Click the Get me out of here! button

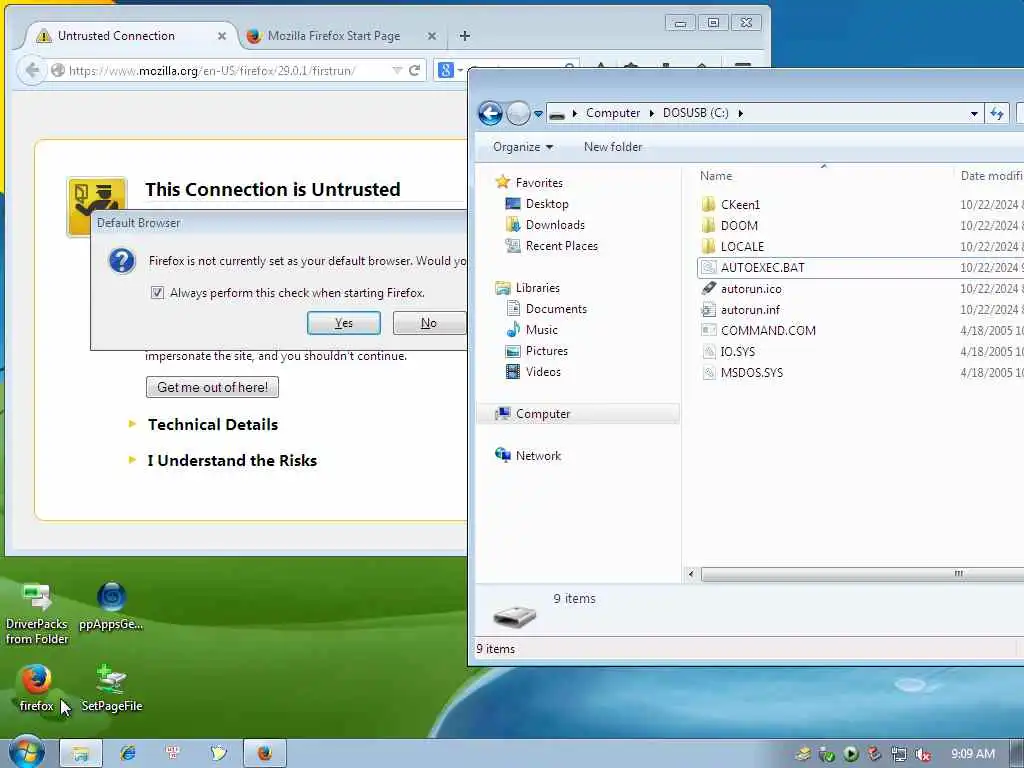(212, 387)
